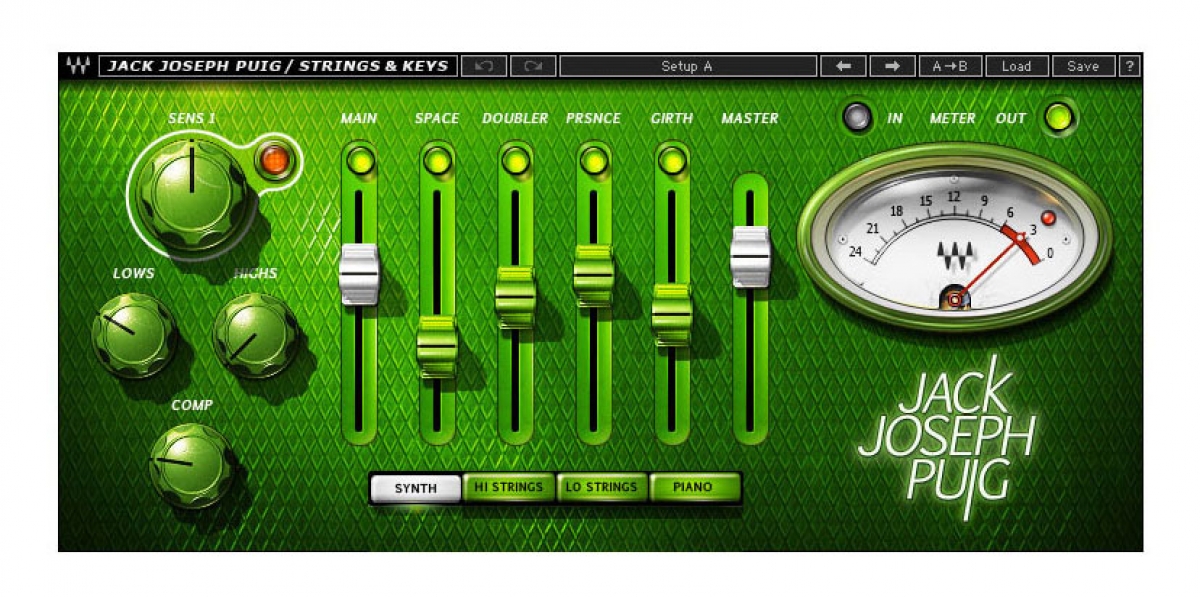Undo the last change with the undo arrow

(x=484, y=67)
